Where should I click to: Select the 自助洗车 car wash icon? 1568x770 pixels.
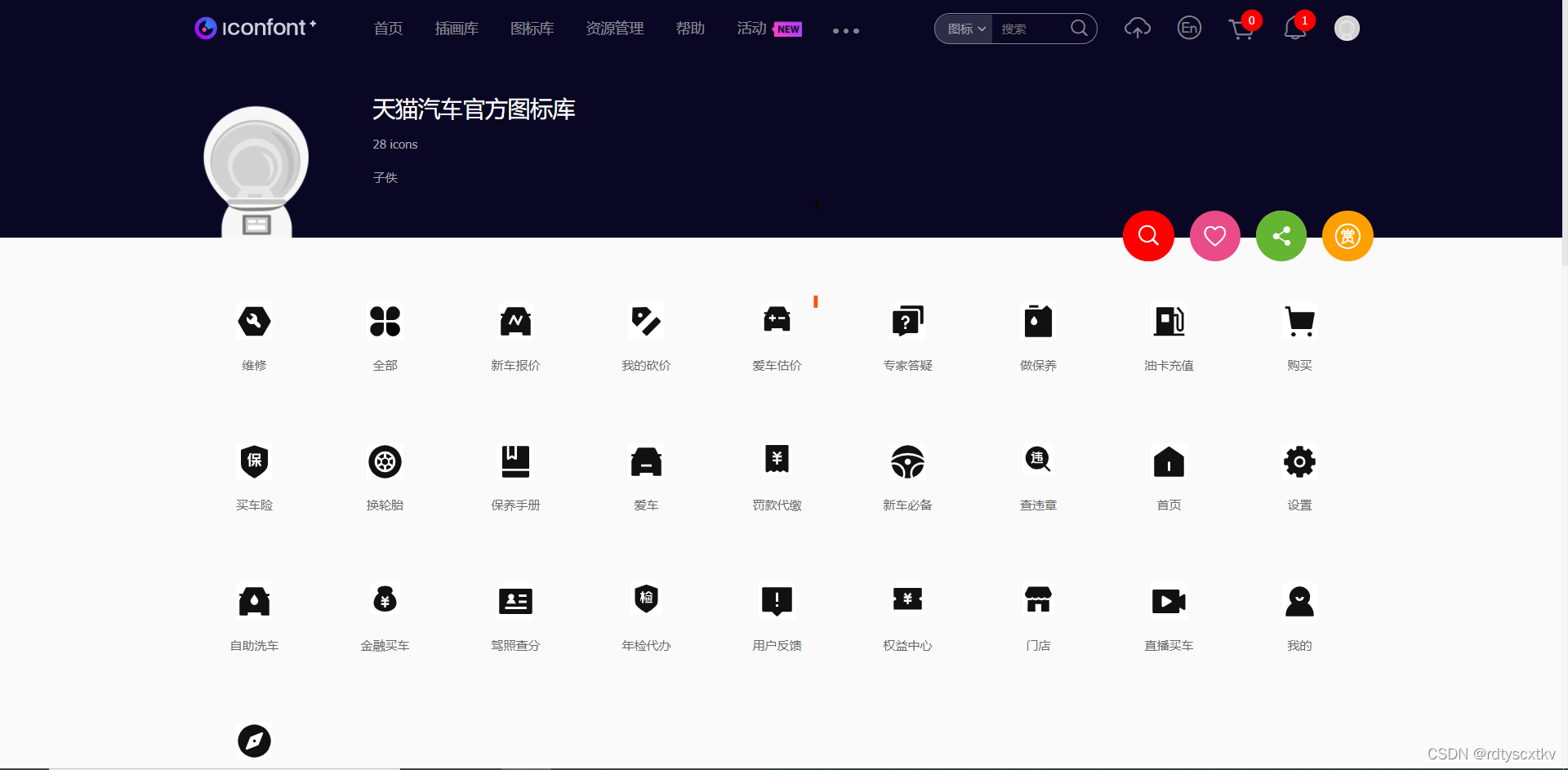pyautogui.click(x=254, y=601)
